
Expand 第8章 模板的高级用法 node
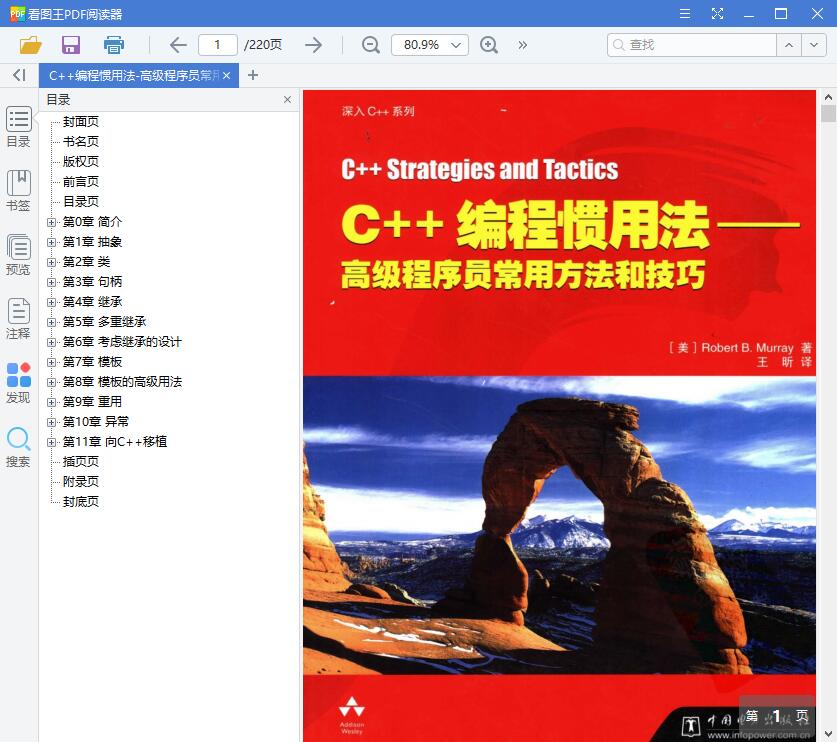[x=51, y=382]
